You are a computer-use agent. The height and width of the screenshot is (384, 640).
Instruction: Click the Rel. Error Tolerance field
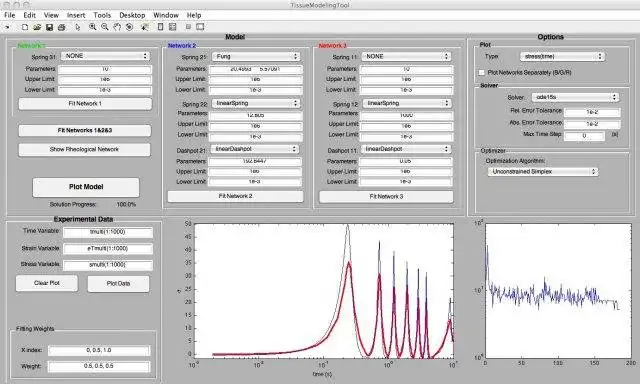click(592, 112)
